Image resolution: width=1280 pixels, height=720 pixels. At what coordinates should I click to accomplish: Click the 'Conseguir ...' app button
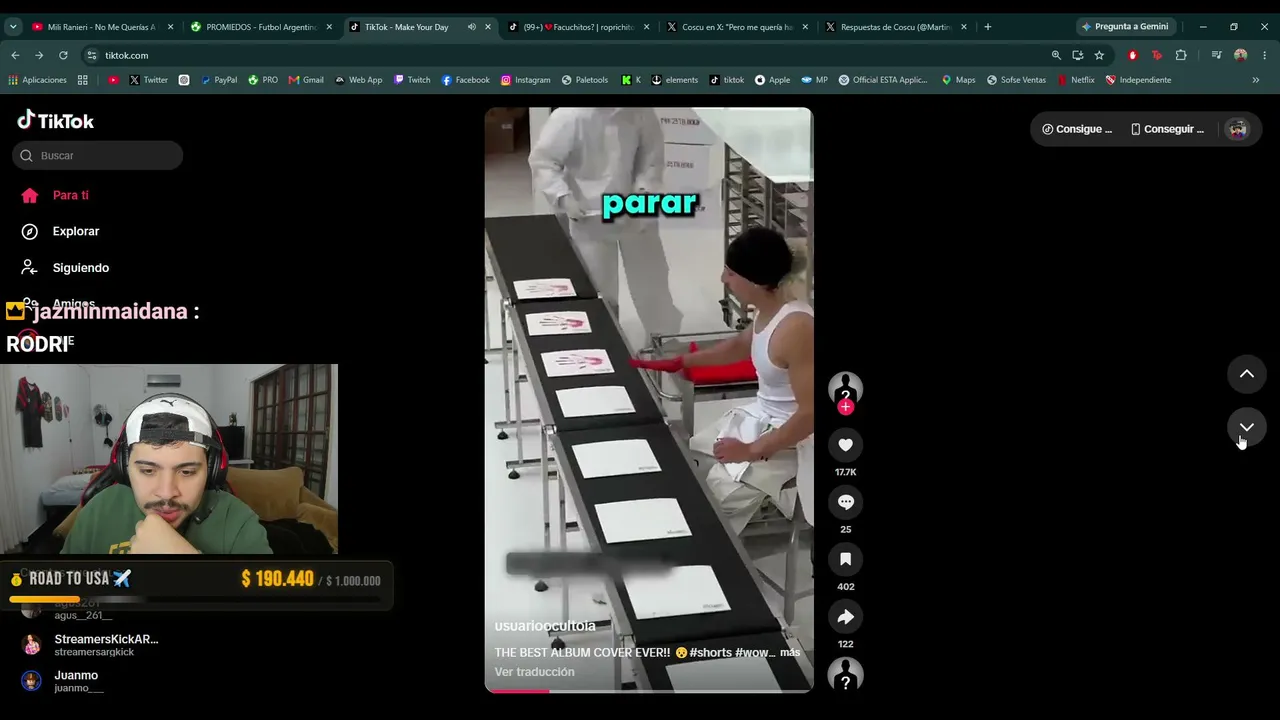pos(1166,129)
